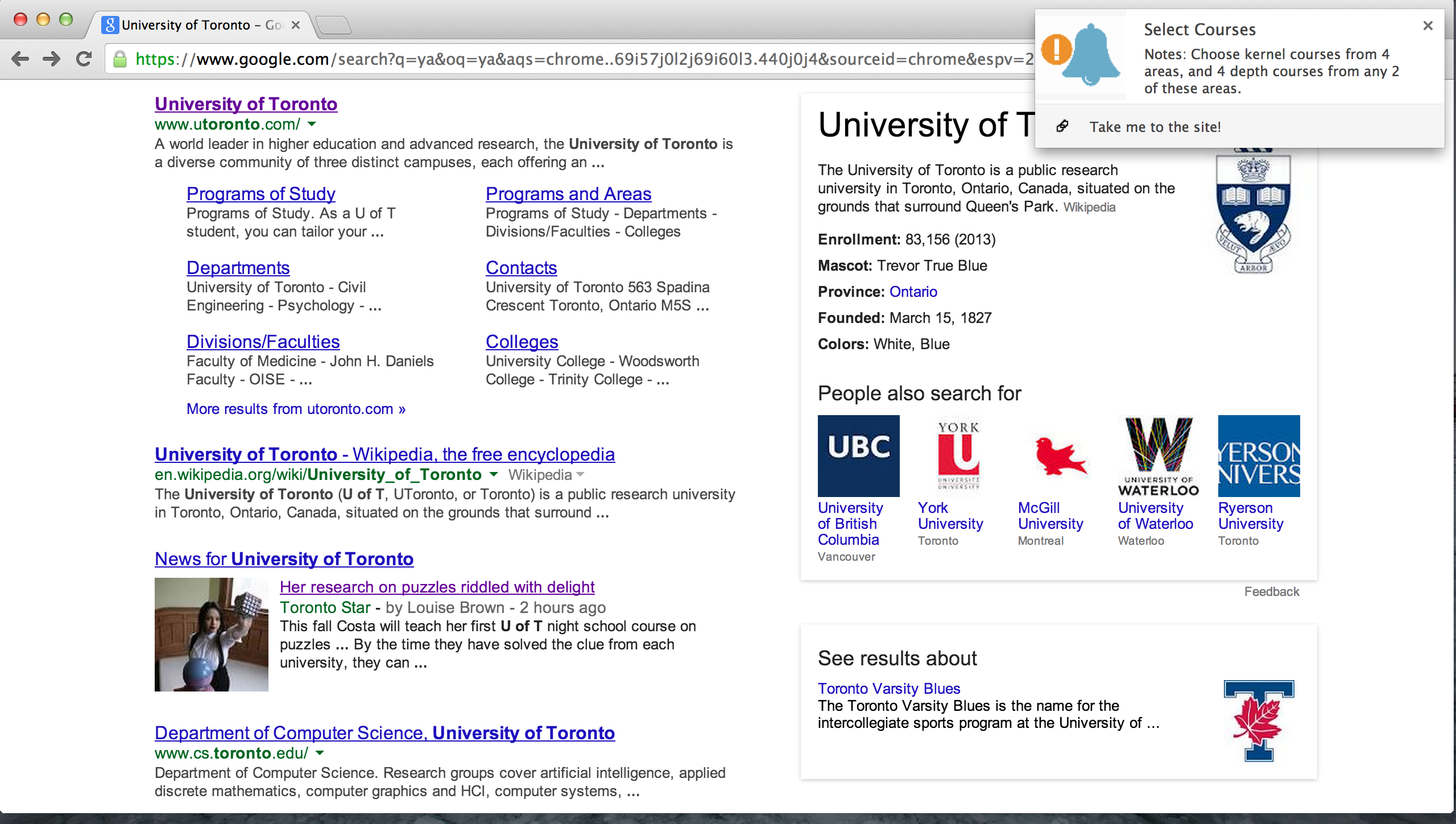Click in the URL address bar
Viewport: 1456px width, 824px height.
pos(569,59)
